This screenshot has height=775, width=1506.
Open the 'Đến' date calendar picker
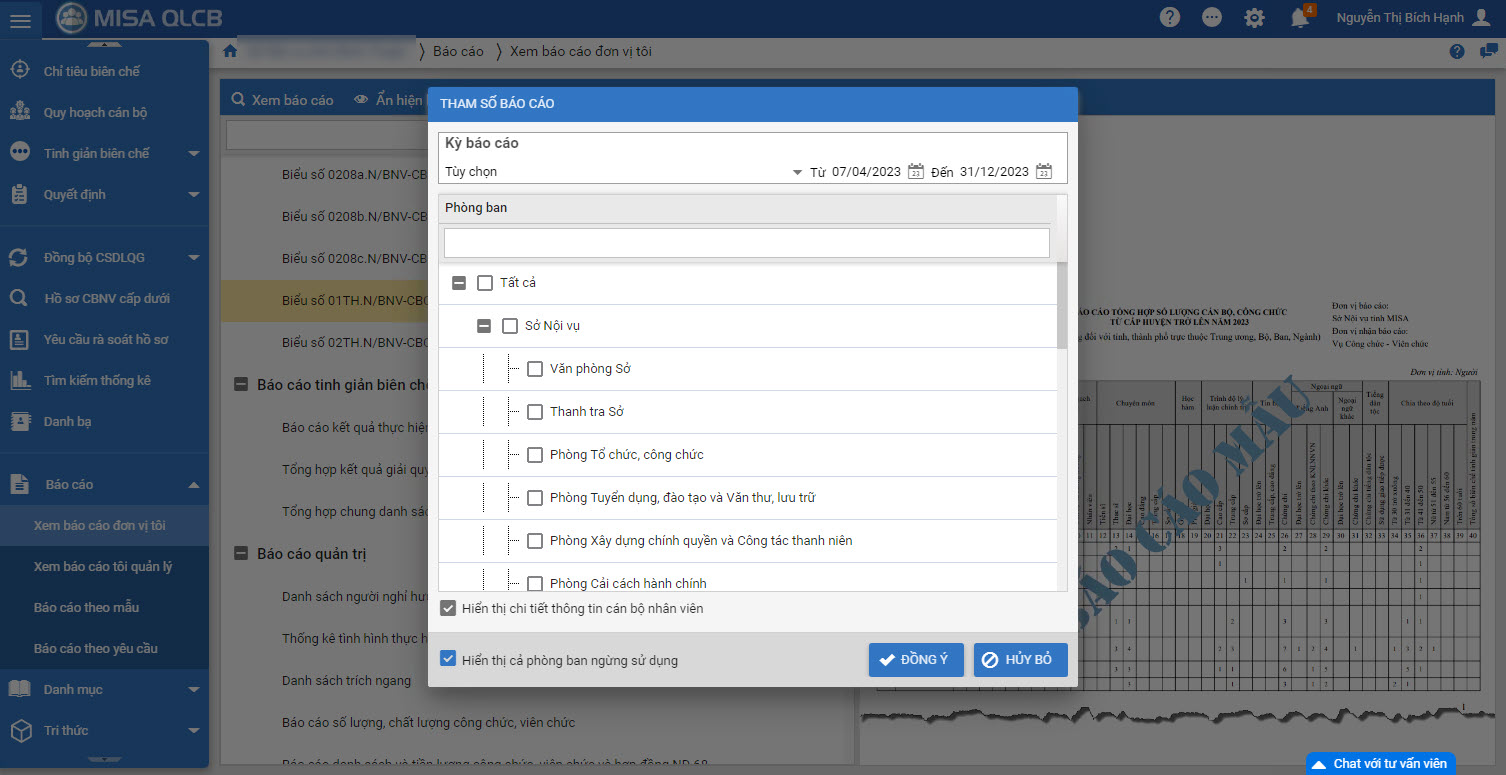(1043, 172)
